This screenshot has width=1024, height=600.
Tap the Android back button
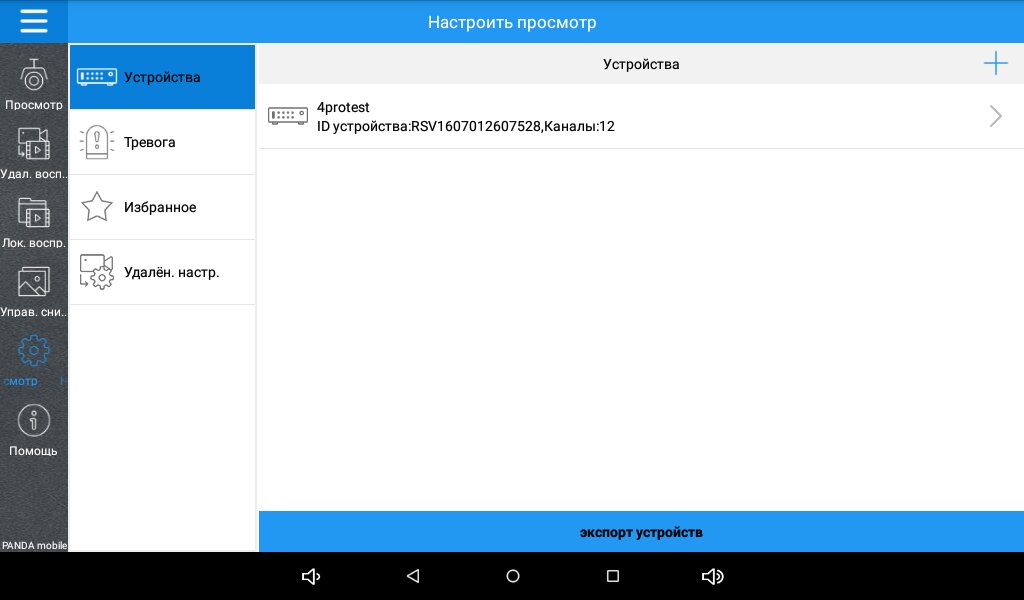click(x=412, y=576)
